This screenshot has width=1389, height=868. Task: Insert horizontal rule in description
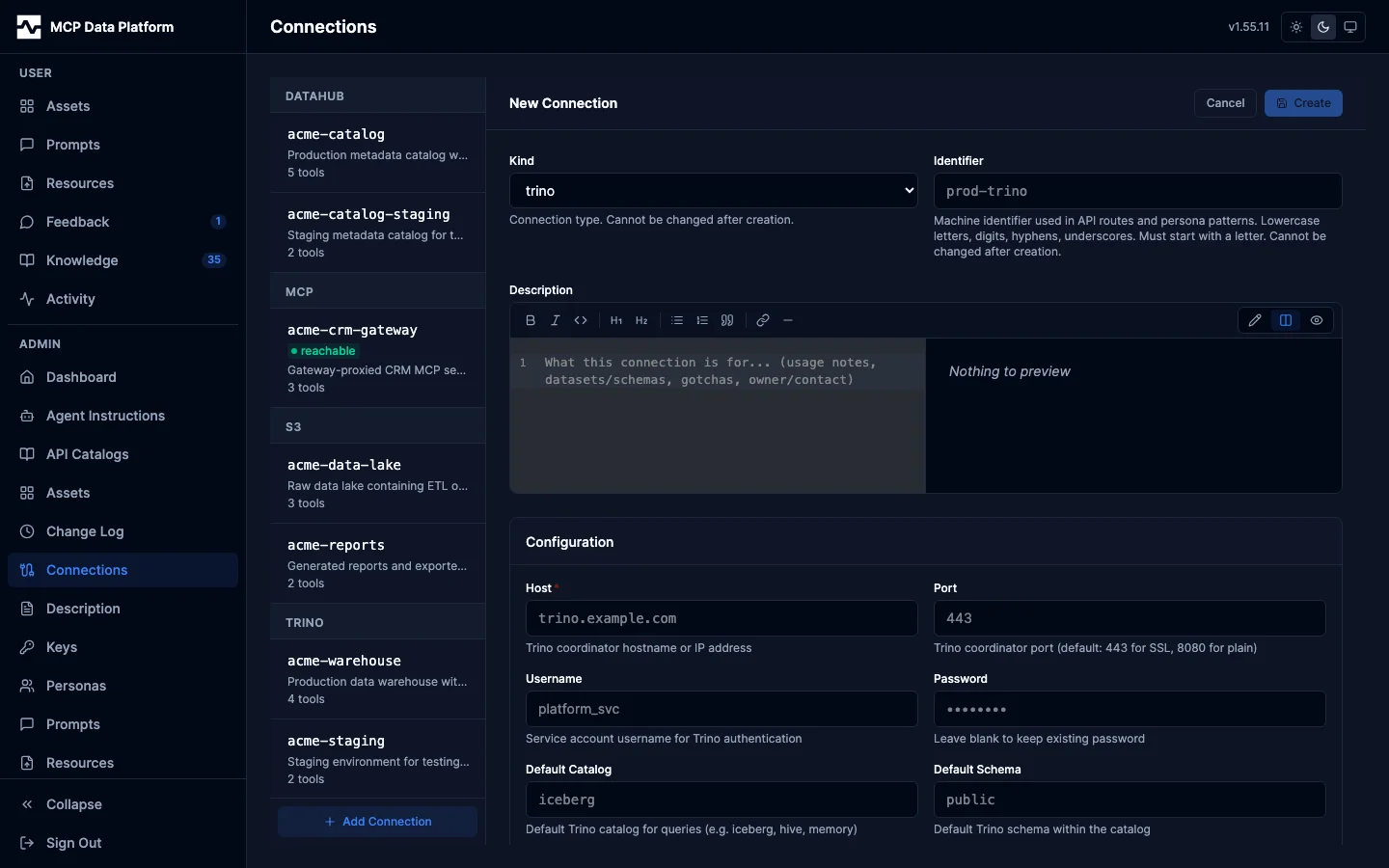(x=788, y=320)
